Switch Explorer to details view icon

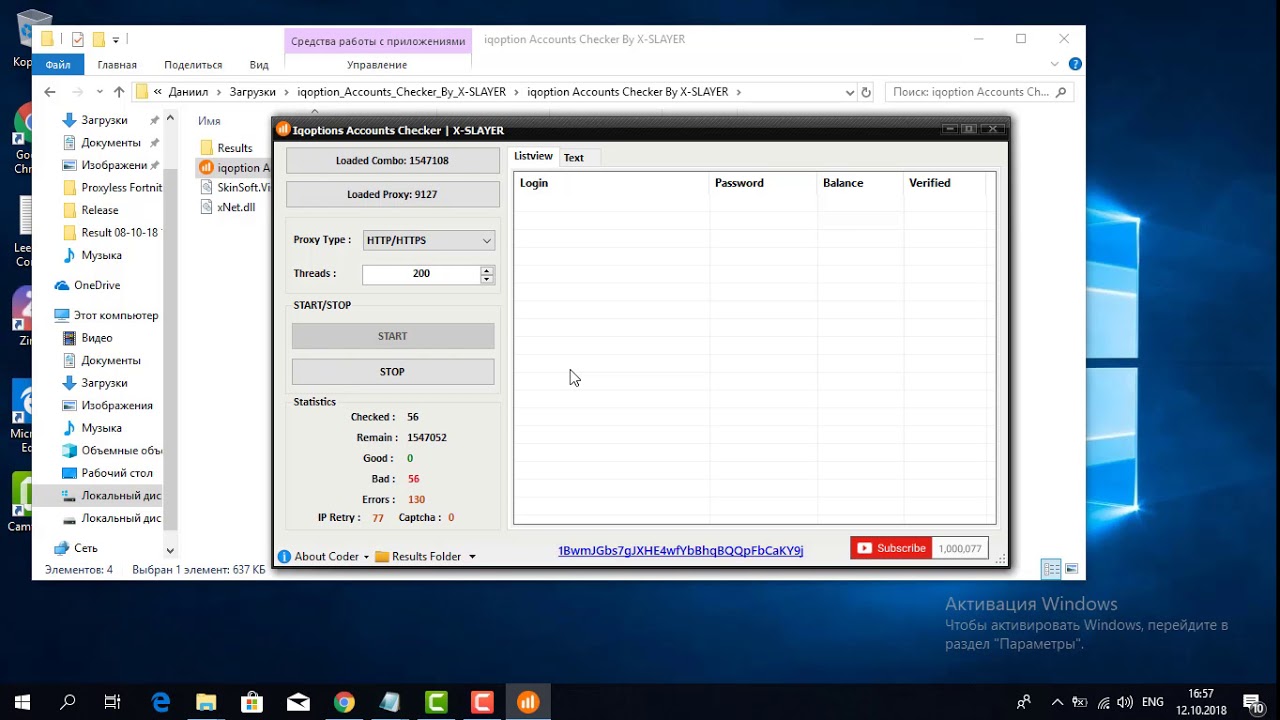tap(1051, 569)
